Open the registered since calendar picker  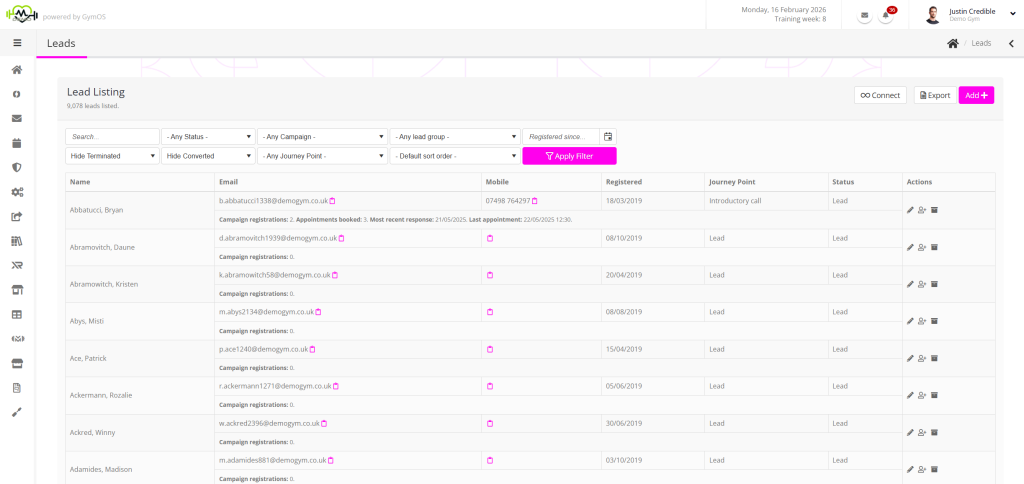(608, 136)
